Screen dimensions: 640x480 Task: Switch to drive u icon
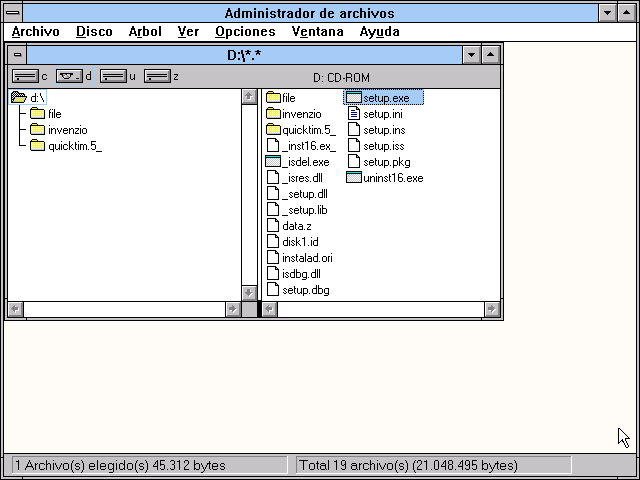pos(113,76)
